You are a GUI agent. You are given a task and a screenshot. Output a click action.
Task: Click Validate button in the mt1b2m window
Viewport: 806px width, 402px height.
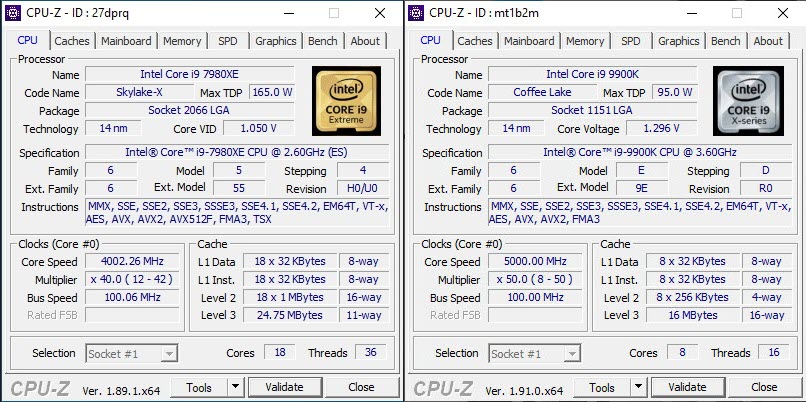pyautogui.click(x=687, y=387)
